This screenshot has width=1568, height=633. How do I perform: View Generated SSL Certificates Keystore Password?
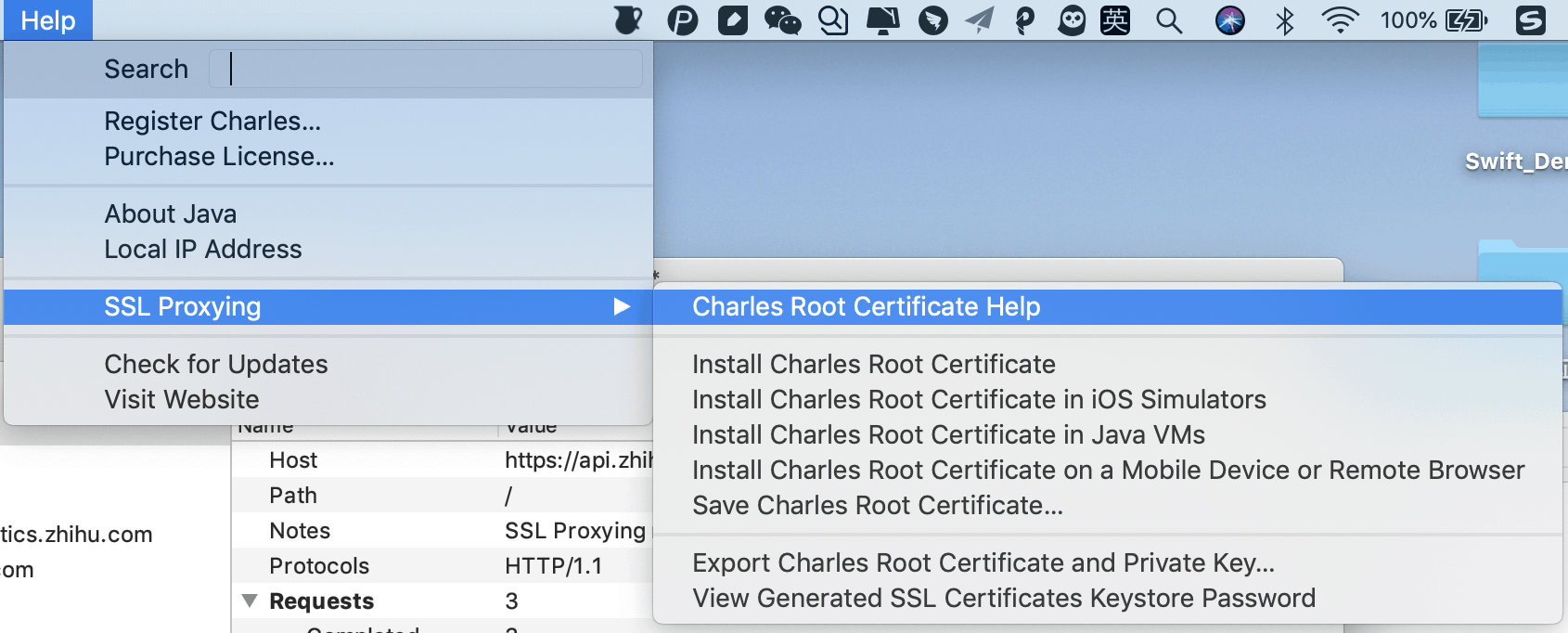coord(1108,599)
